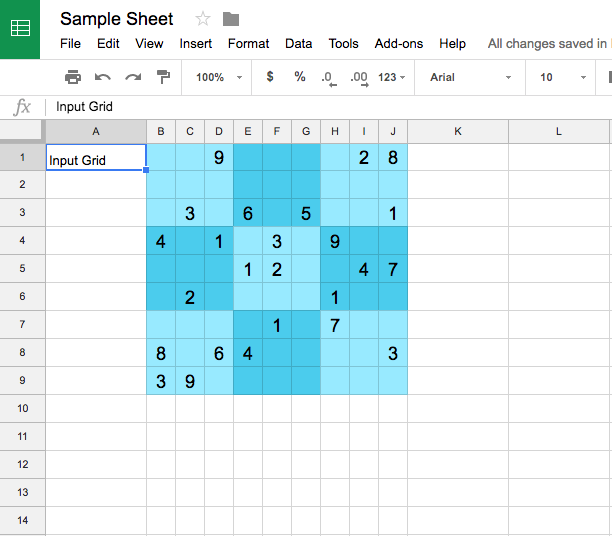Increase decimal places
This screenshot has height=536, width=612.
pos(360,77)
